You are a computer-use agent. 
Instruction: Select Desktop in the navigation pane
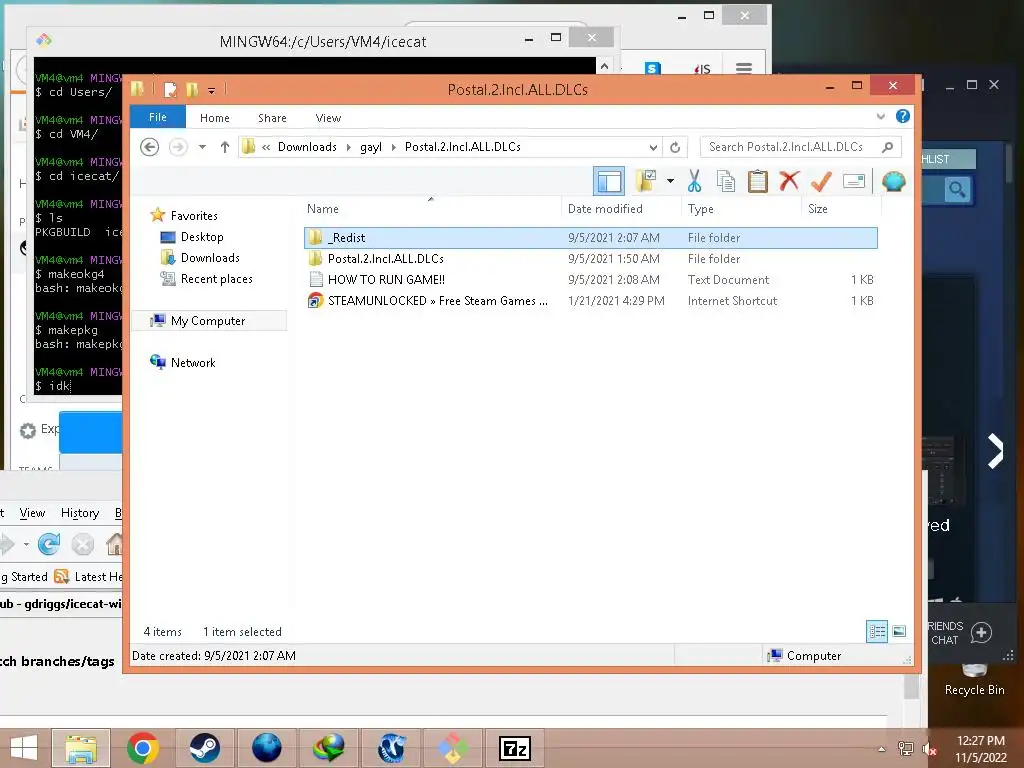202,236
